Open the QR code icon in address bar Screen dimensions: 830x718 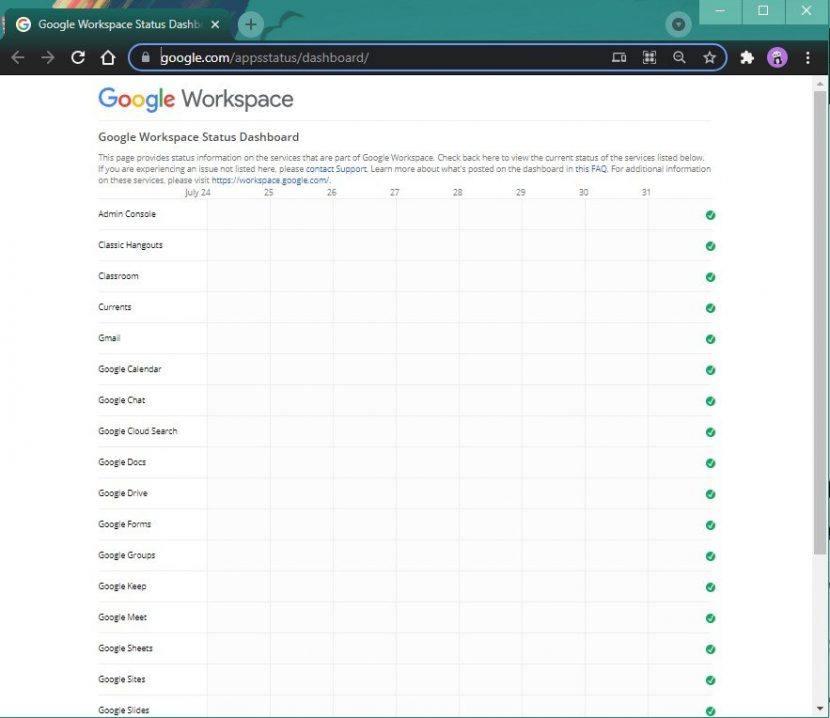point(649,57)
